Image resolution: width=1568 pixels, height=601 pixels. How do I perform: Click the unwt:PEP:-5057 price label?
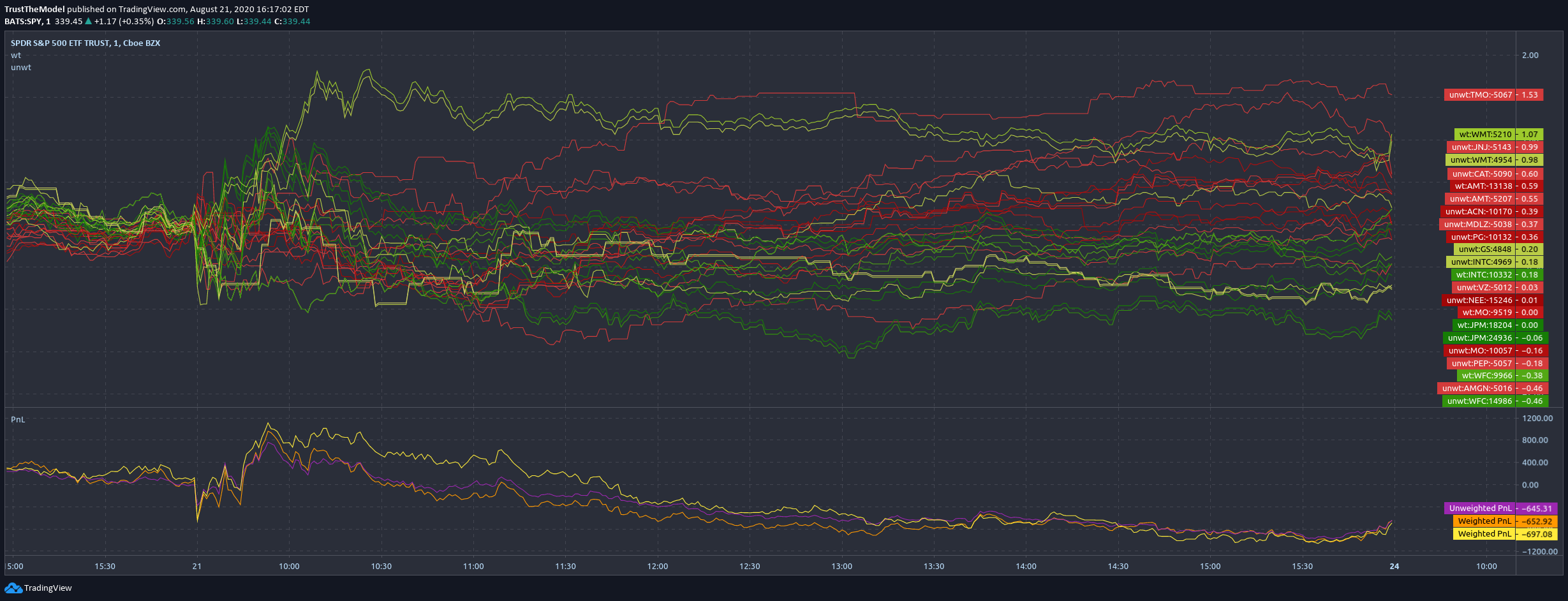1497,364
